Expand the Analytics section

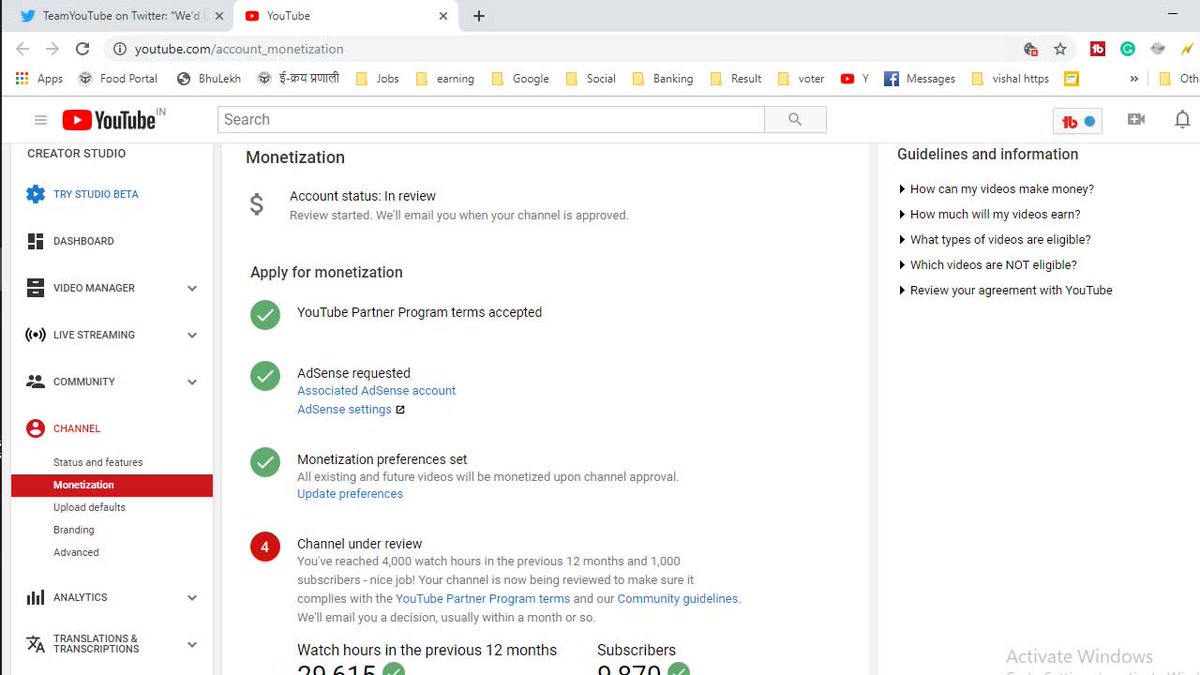192,598
